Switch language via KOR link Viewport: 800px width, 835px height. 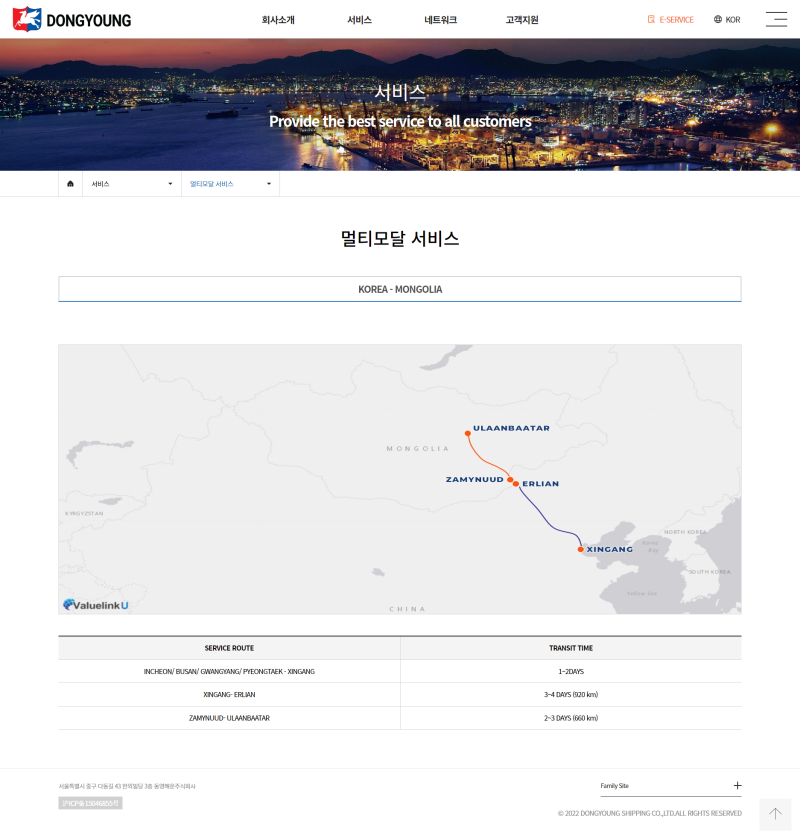coord(733,20)
